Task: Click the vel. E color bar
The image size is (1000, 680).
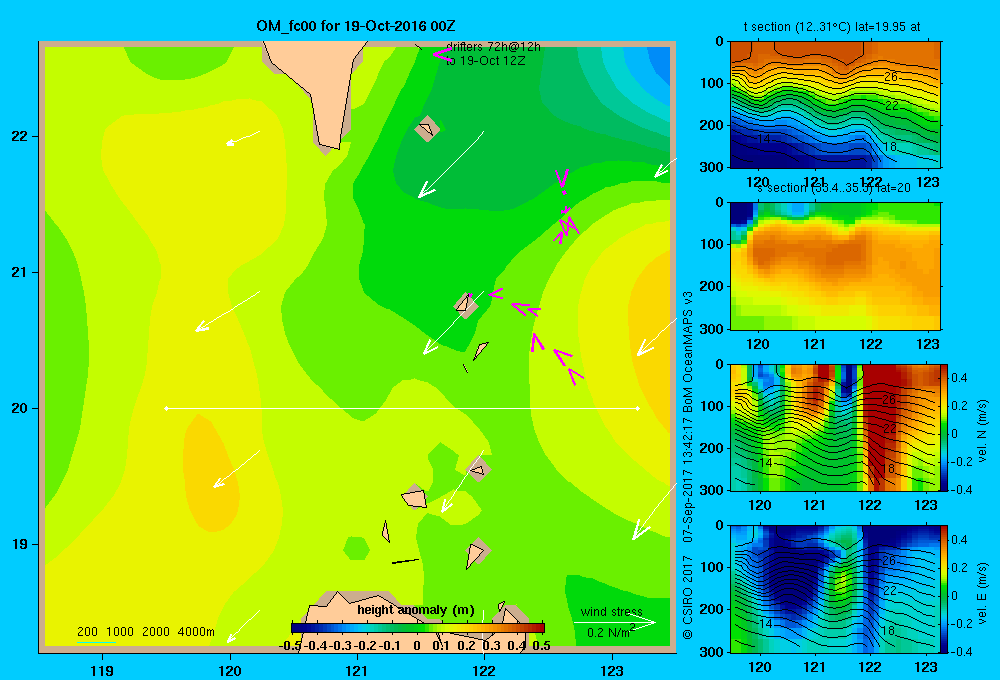Action: pos(945,589)
